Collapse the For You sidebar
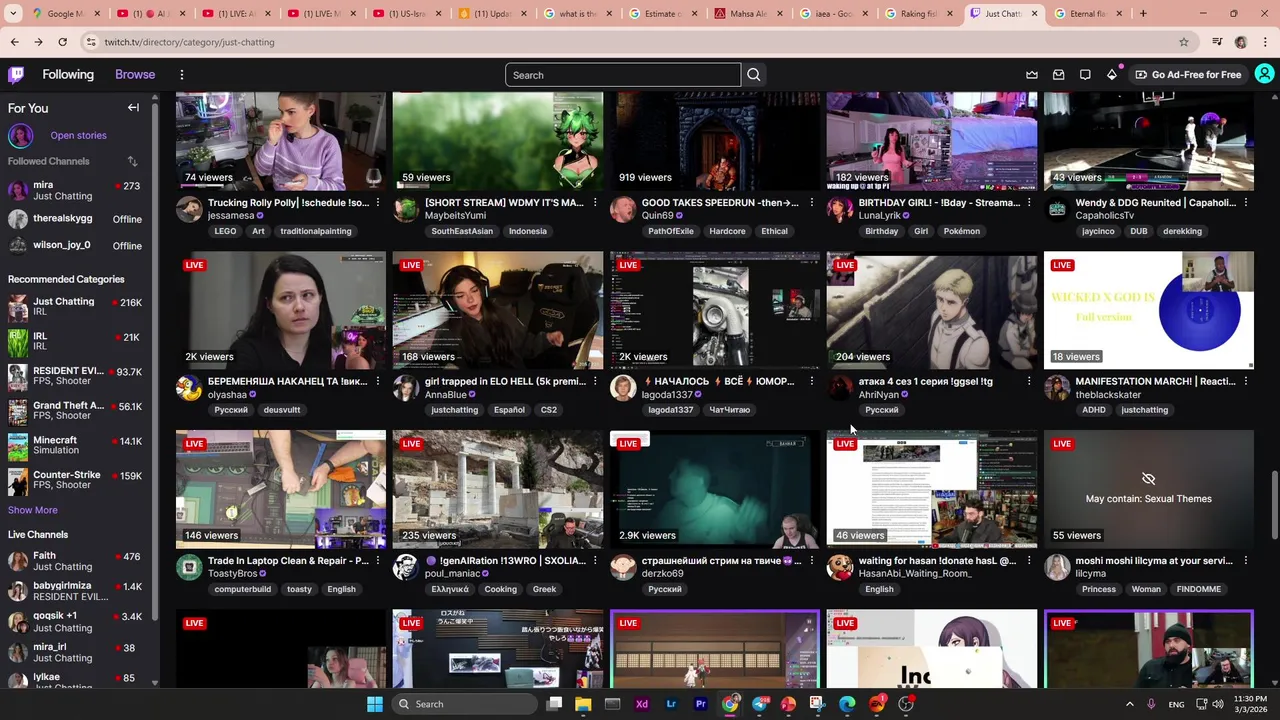The height and width of the screenshot is (720, 1280). click(x=133, y=108)
